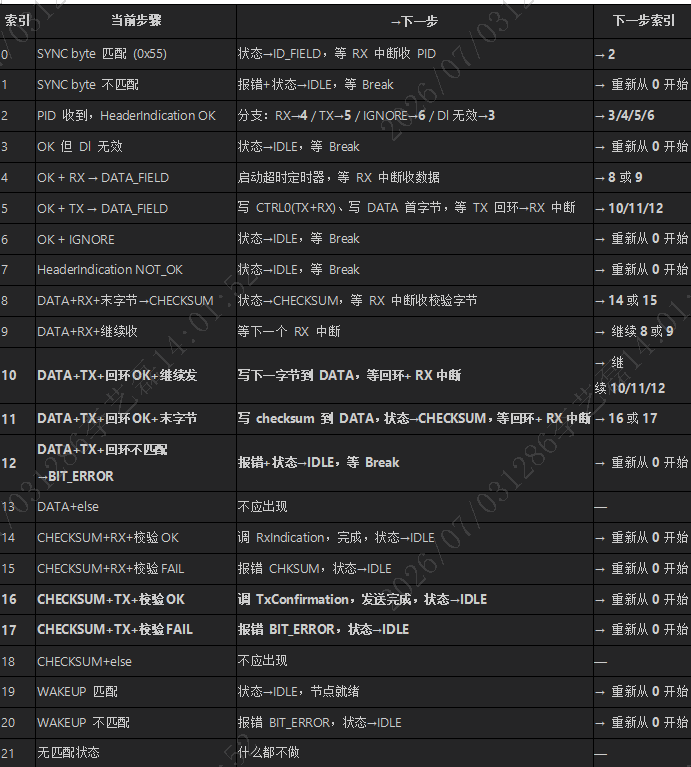This screenshot has width=691, height=767.
Task: Click the PID 收到 HeaderIndication OK cell
Action: pyautogui.click(x=136, y=115)
